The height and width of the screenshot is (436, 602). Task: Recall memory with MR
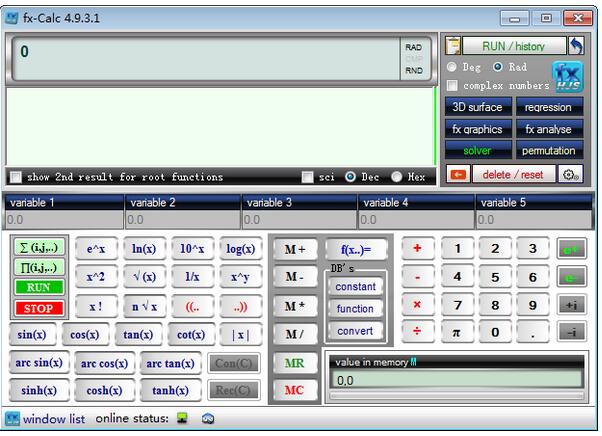pos(295,363)
